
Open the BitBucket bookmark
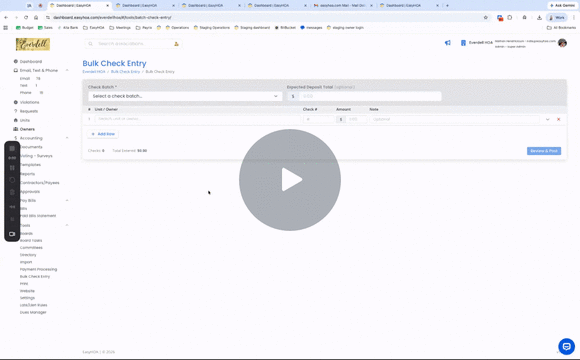pyautogui.click(x=285, y=28)
